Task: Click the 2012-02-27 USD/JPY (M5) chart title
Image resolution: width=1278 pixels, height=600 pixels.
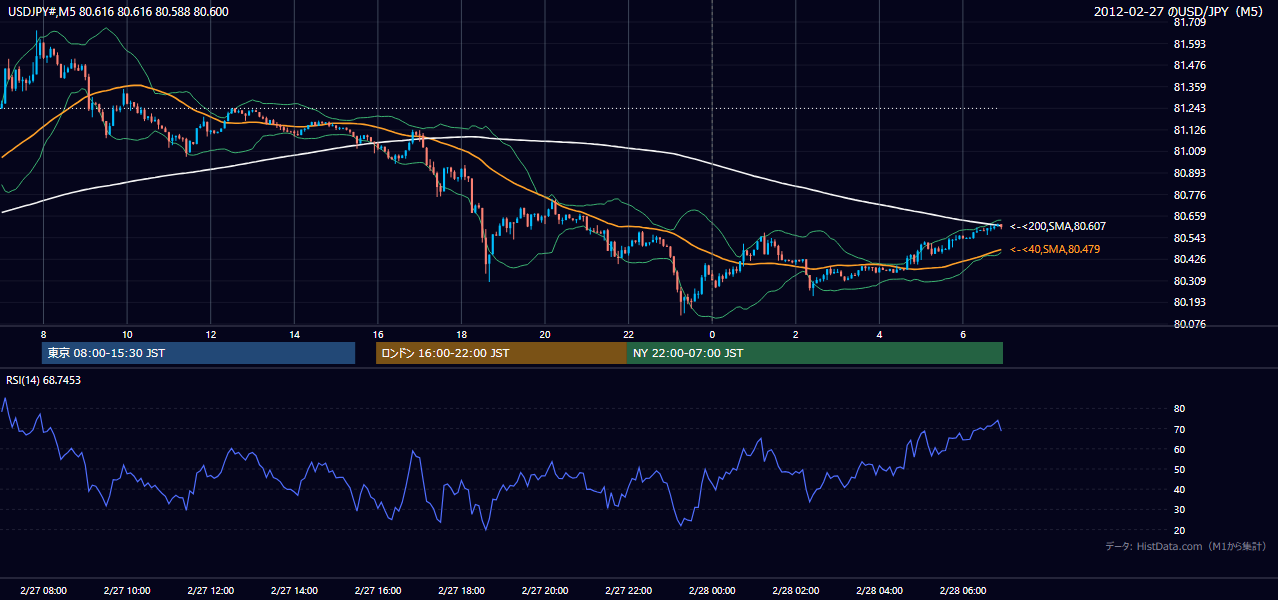Action: click(x=1180, y=11)
